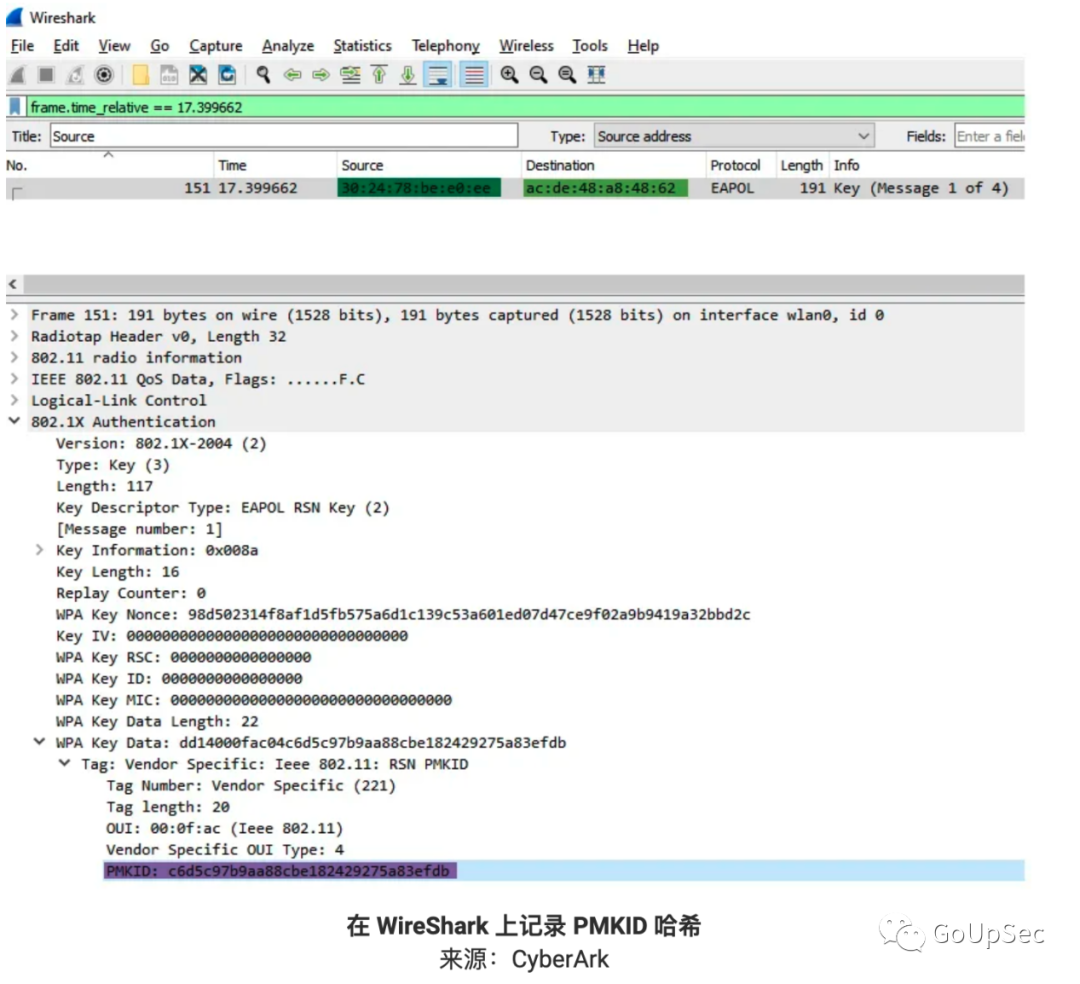Expand Key Information: 0x008a

[39, 549]
